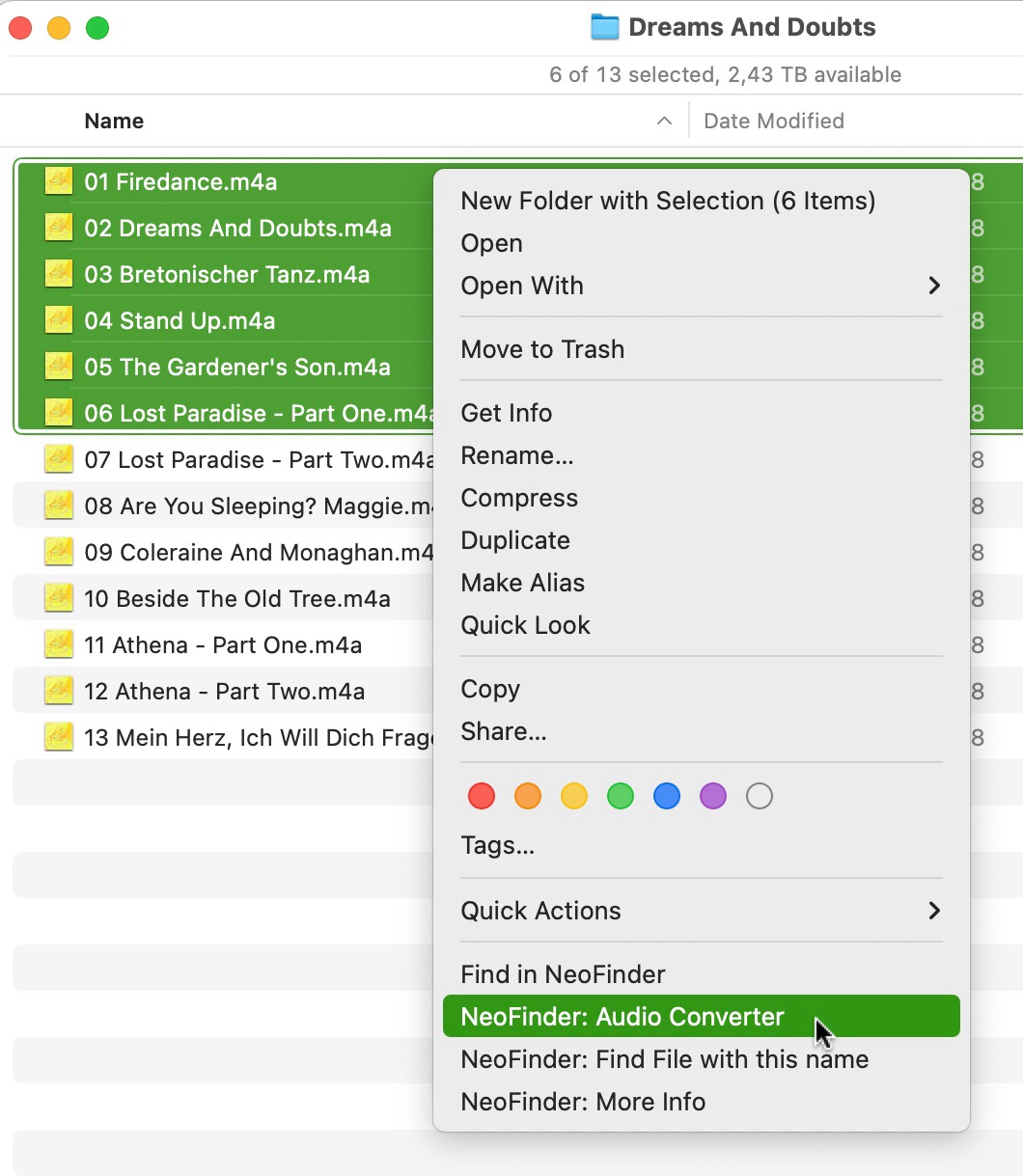Click the Date Modified column header

772,121
